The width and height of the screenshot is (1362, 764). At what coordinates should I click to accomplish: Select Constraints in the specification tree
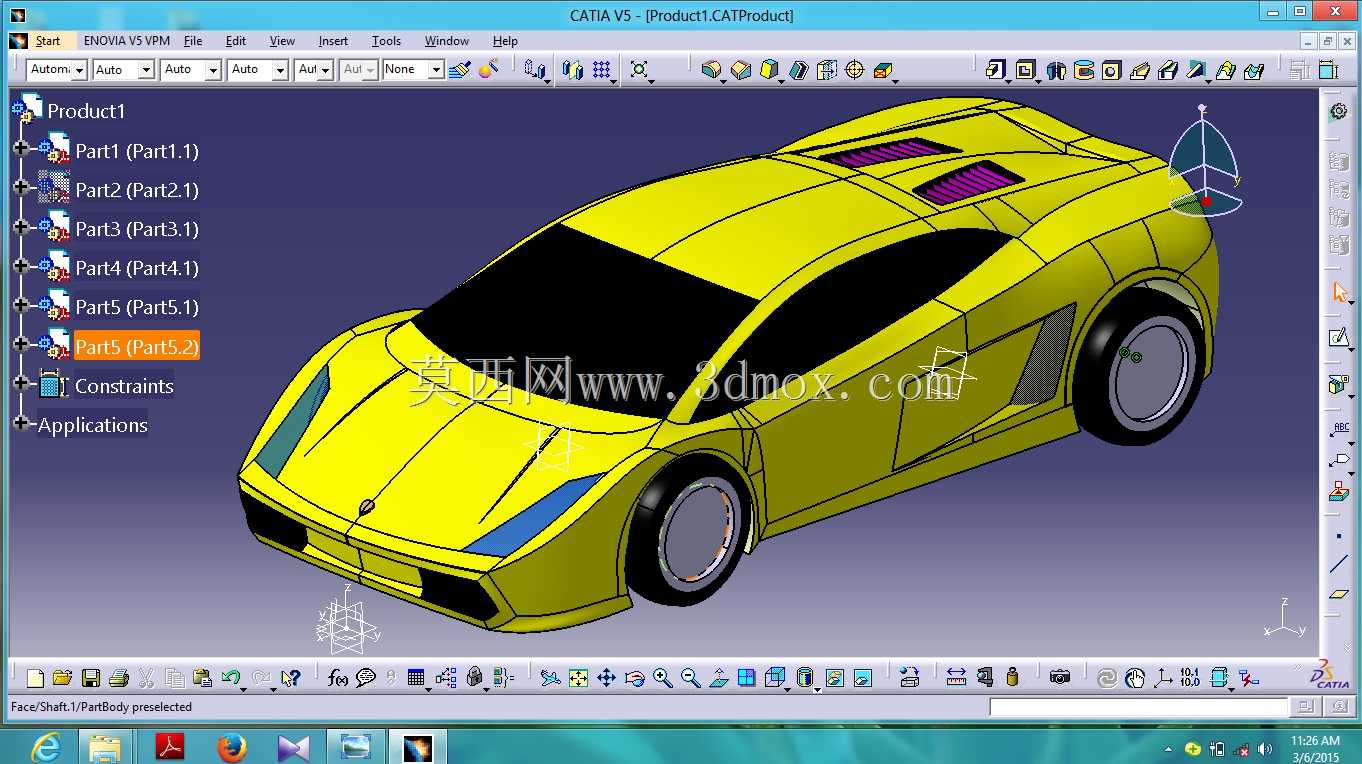124,386
